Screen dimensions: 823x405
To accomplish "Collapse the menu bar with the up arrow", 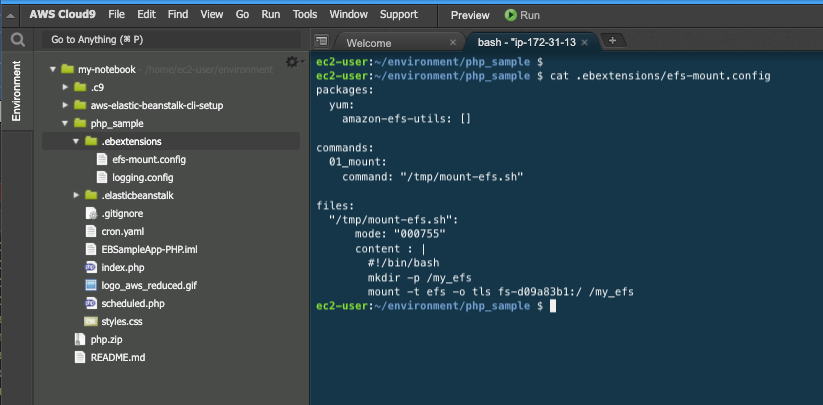I will (x=10, y=15).
